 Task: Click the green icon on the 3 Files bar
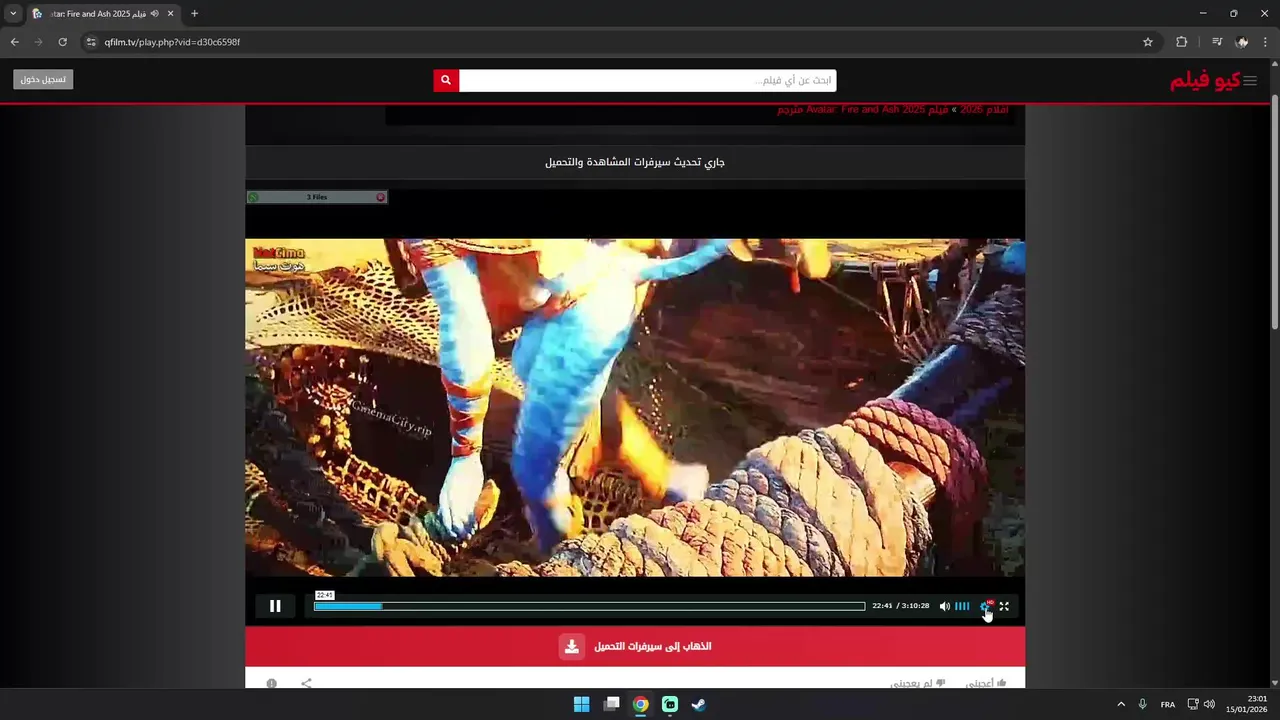coord(253,197)
